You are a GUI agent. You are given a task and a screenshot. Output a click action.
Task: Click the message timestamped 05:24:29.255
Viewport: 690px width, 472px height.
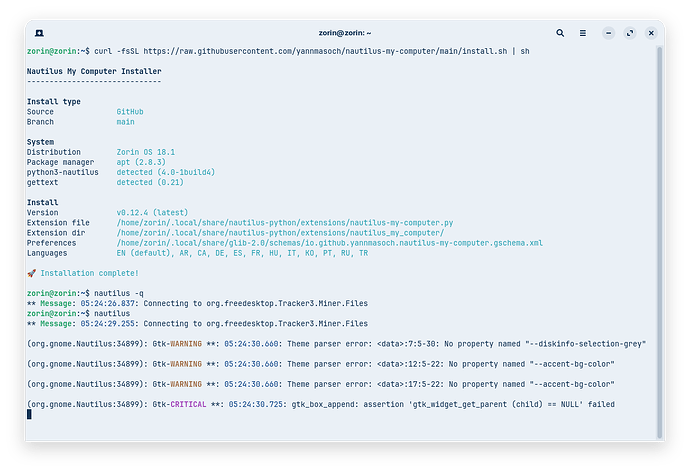pos(197,324)
